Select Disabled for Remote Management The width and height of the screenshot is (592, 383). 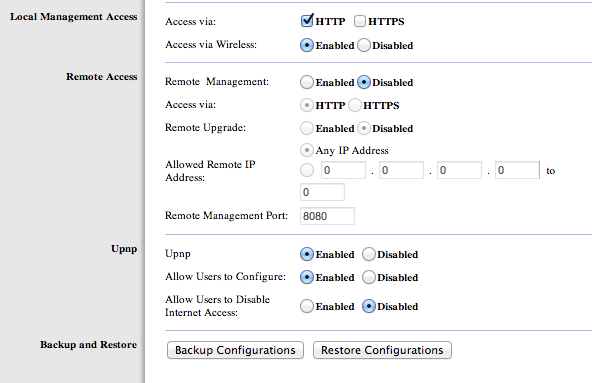(364, 82)
